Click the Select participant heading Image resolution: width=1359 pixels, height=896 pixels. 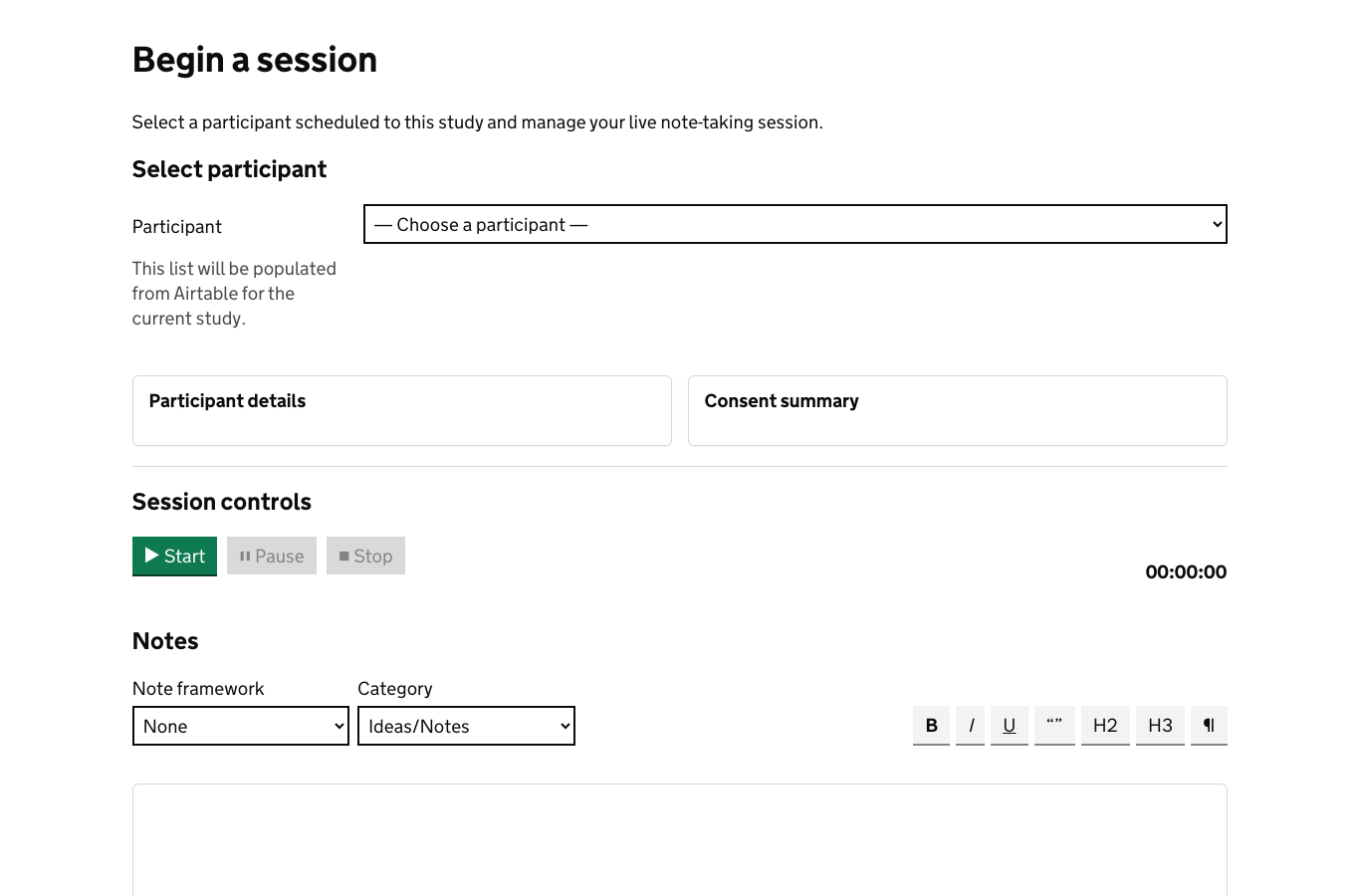point(229,169)
